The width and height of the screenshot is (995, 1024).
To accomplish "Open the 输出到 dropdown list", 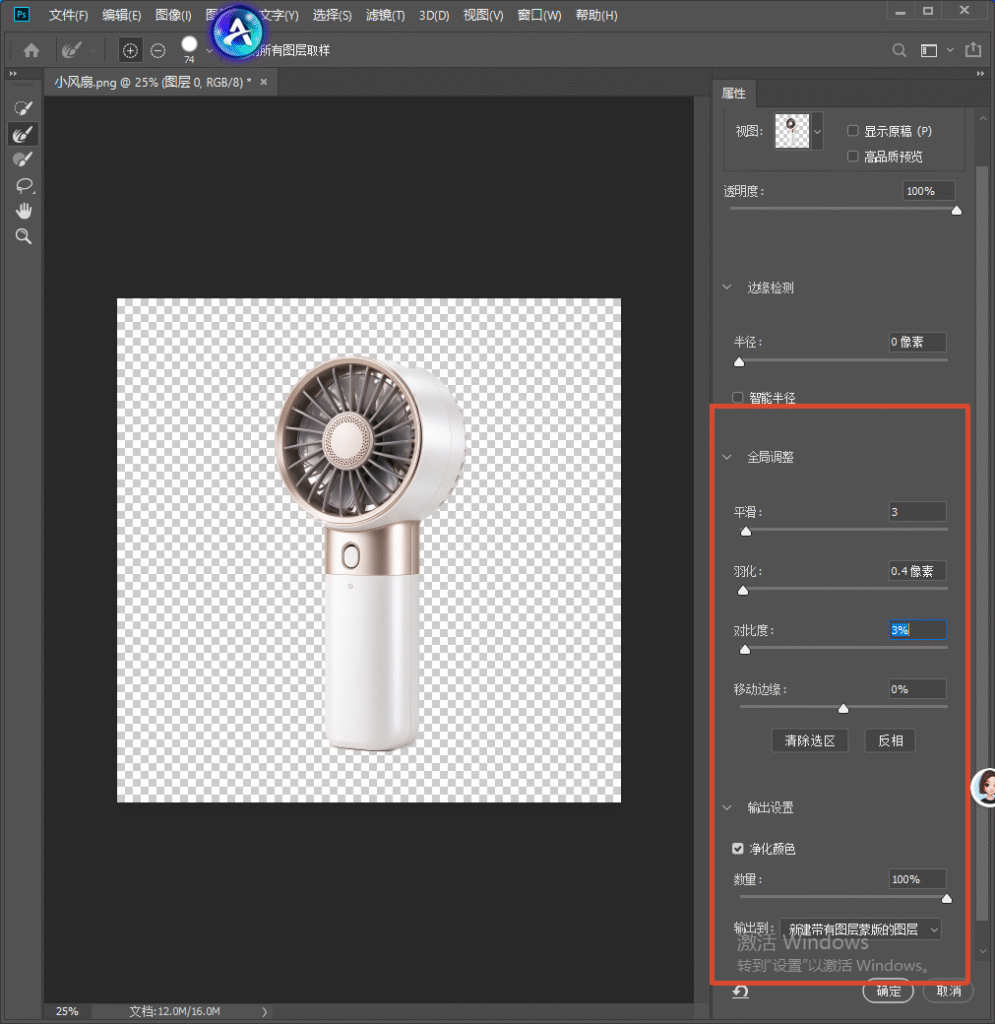I will point(861,929).
